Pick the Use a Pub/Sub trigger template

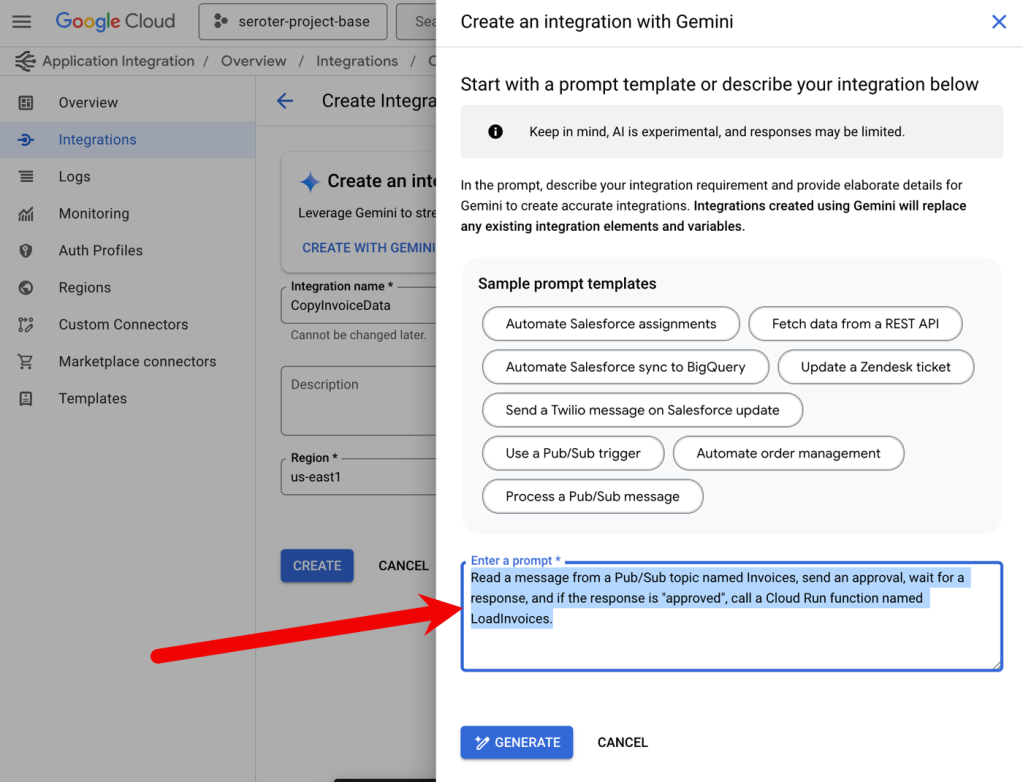tap(573, 453)
